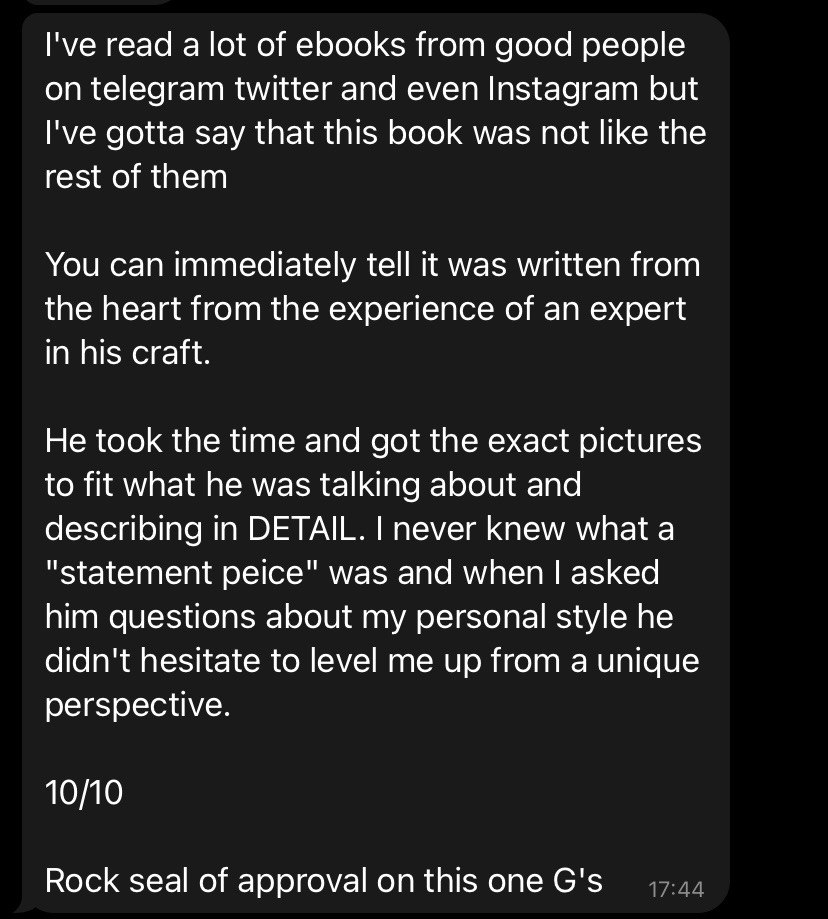Click the word twitter in message
This screenshot has height=919, width=828.
282,89
